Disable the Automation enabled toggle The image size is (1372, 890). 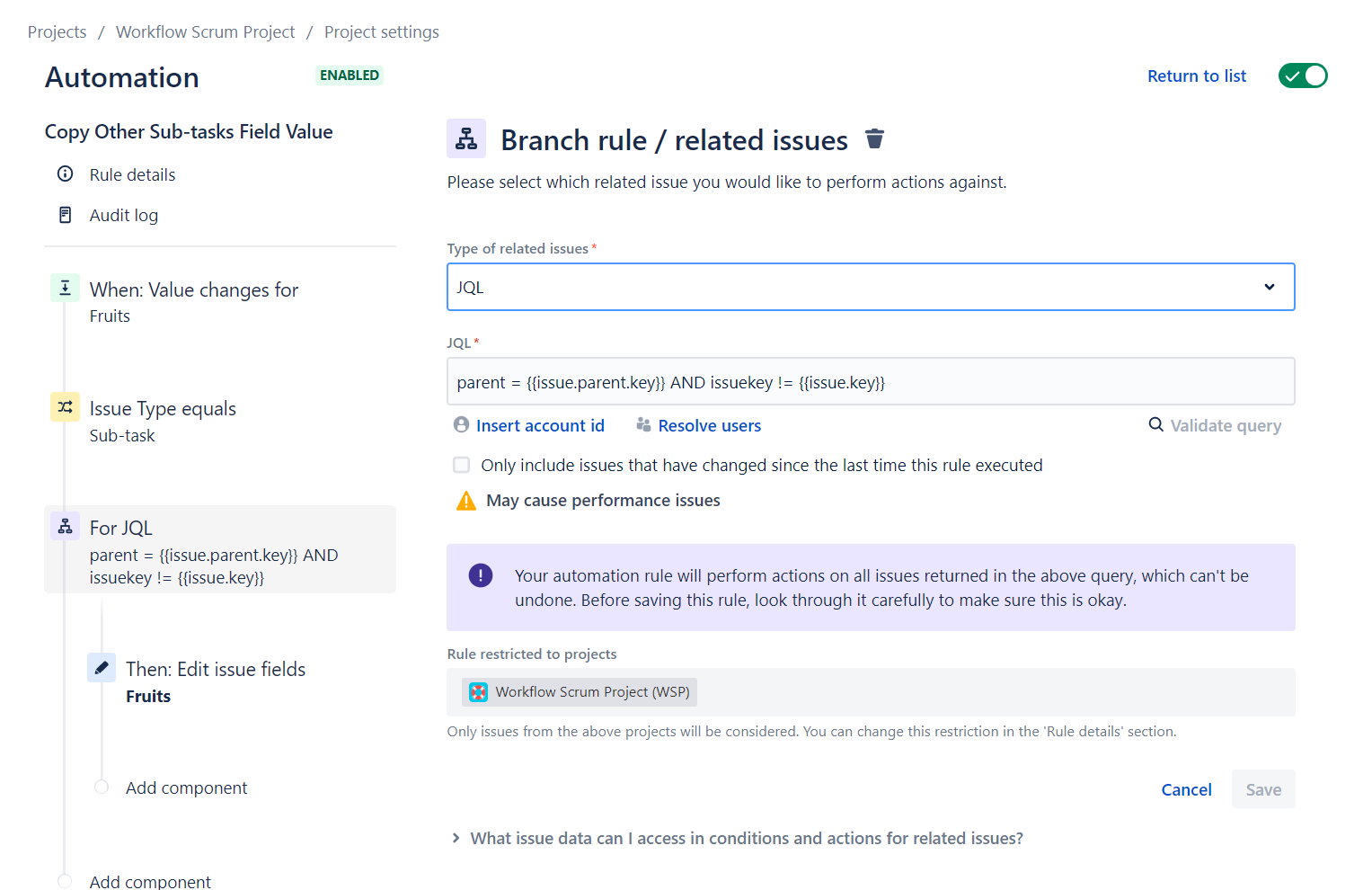(x=1303, y=76)
